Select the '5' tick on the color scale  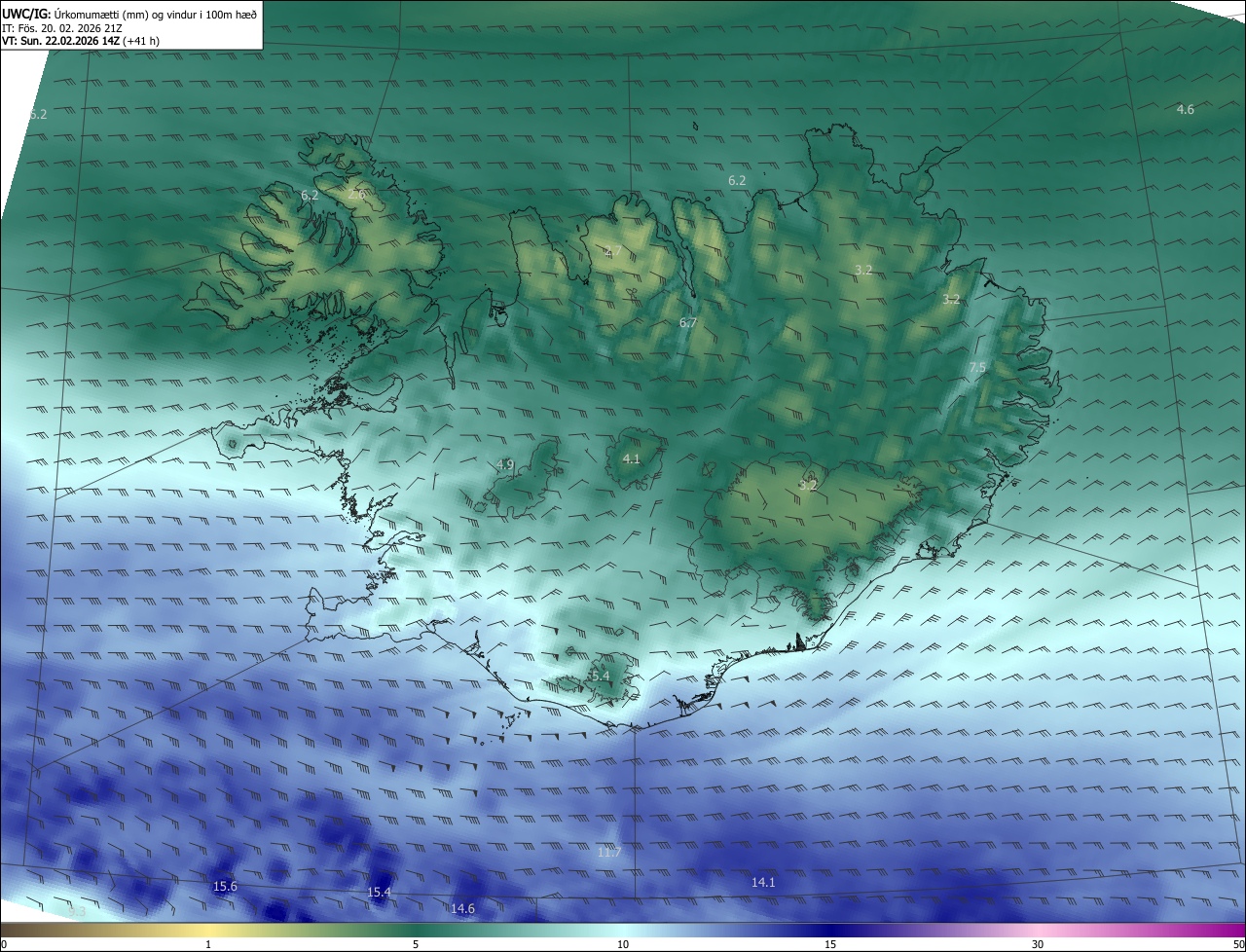[x=416, y=944]
